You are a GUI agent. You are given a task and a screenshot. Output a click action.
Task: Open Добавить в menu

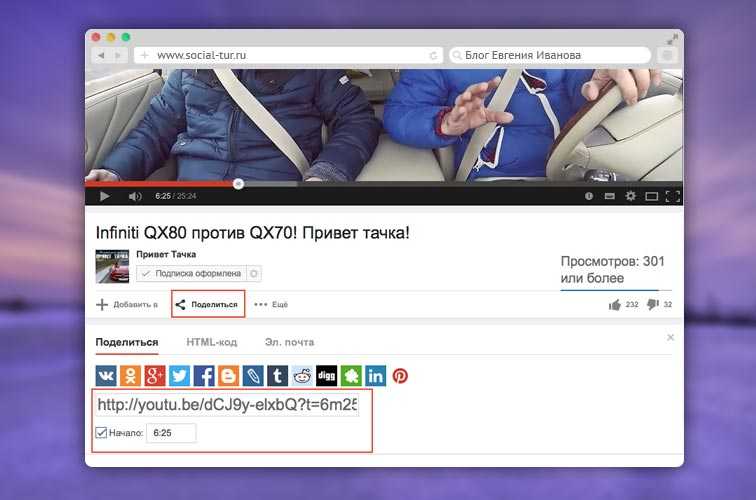pos(127,305)
